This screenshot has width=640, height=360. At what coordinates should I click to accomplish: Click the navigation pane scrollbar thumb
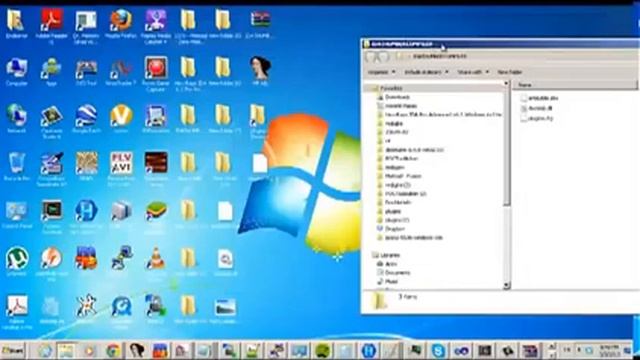(507, 146)
